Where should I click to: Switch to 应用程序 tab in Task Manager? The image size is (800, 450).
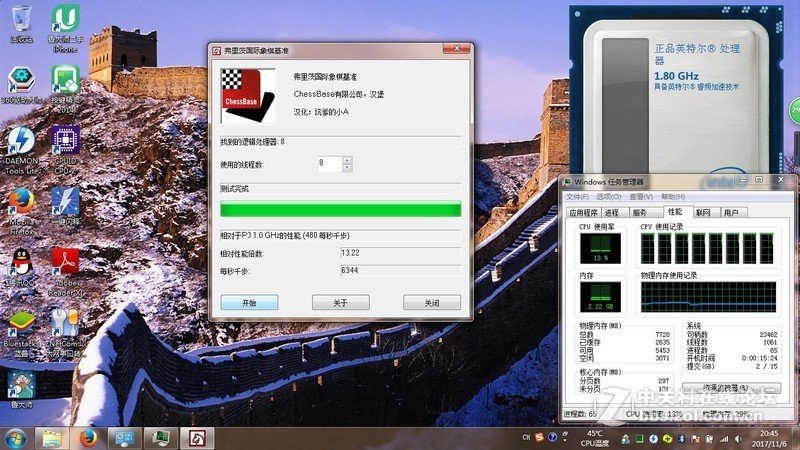[x=584, y=212]
